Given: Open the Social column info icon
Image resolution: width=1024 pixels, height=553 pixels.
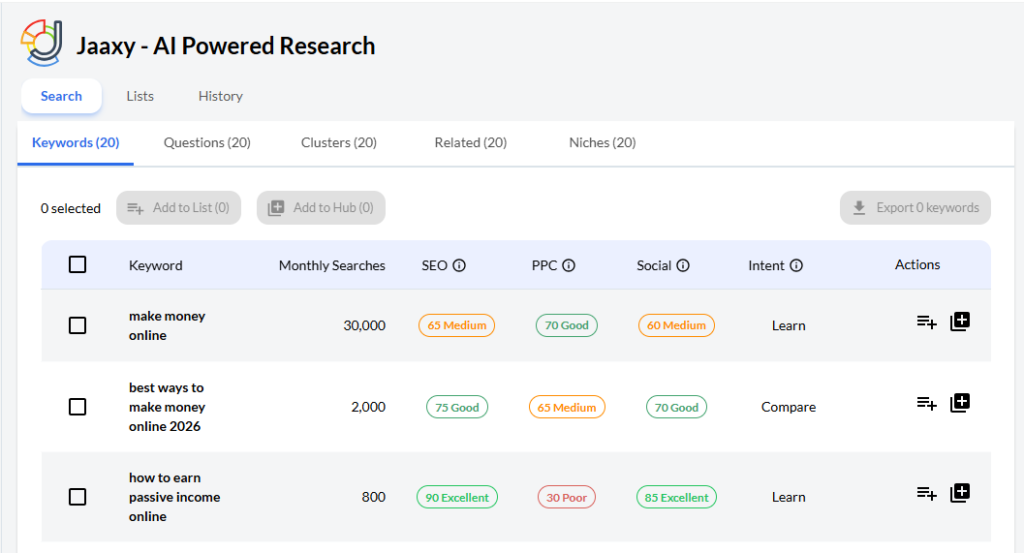Looking at the screenshot, I should [x=683, y=265].
